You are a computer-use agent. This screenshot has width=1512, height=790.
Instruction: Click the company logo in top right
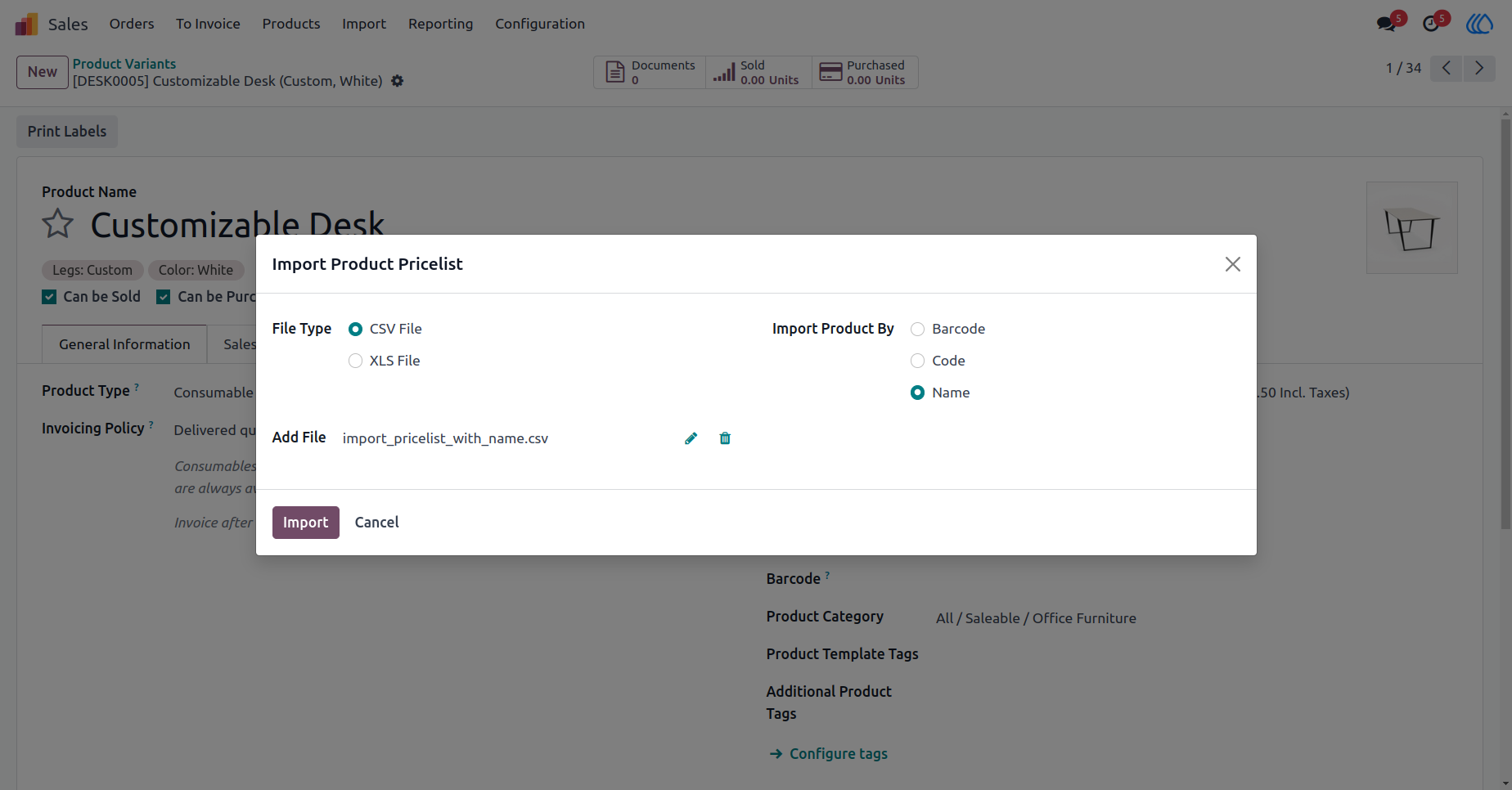coord(1479,24)
